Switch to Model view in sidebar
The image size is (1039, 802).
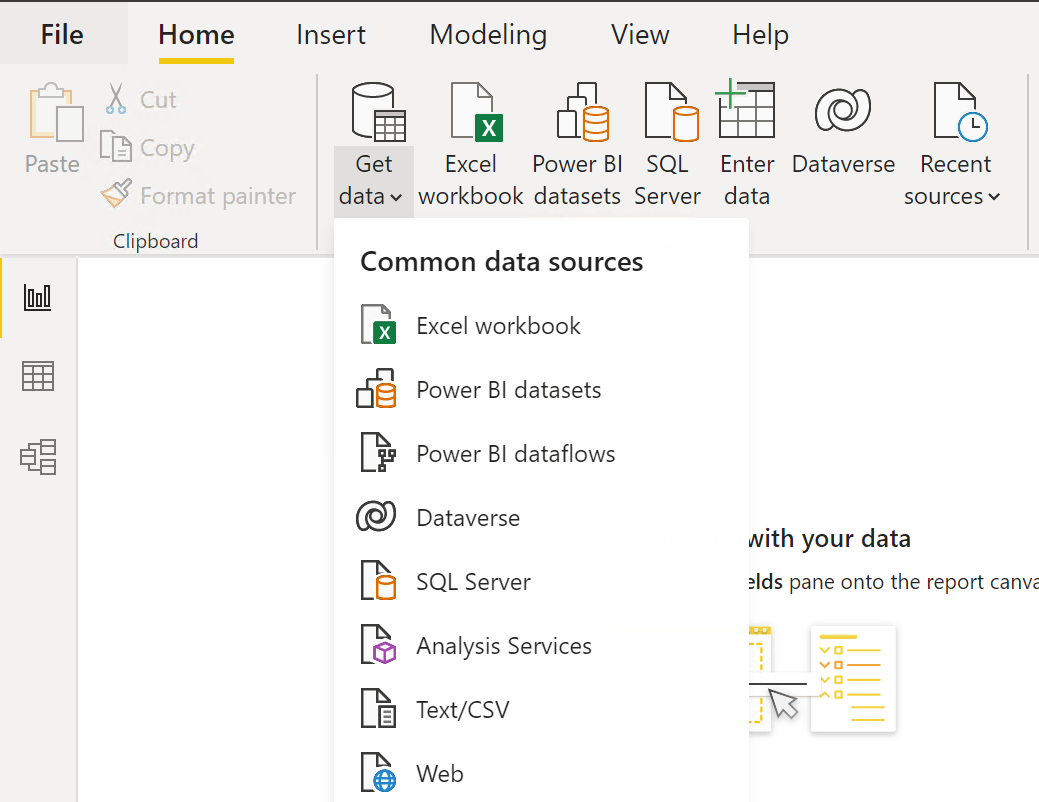click(38, 457)
